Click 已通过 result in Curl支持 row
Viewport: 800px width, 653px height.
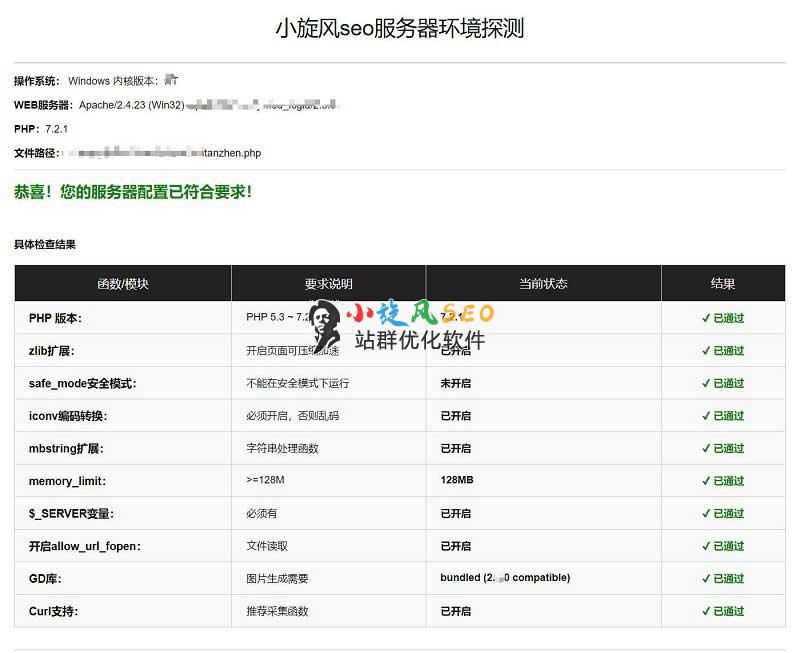(x=723, y=611)
